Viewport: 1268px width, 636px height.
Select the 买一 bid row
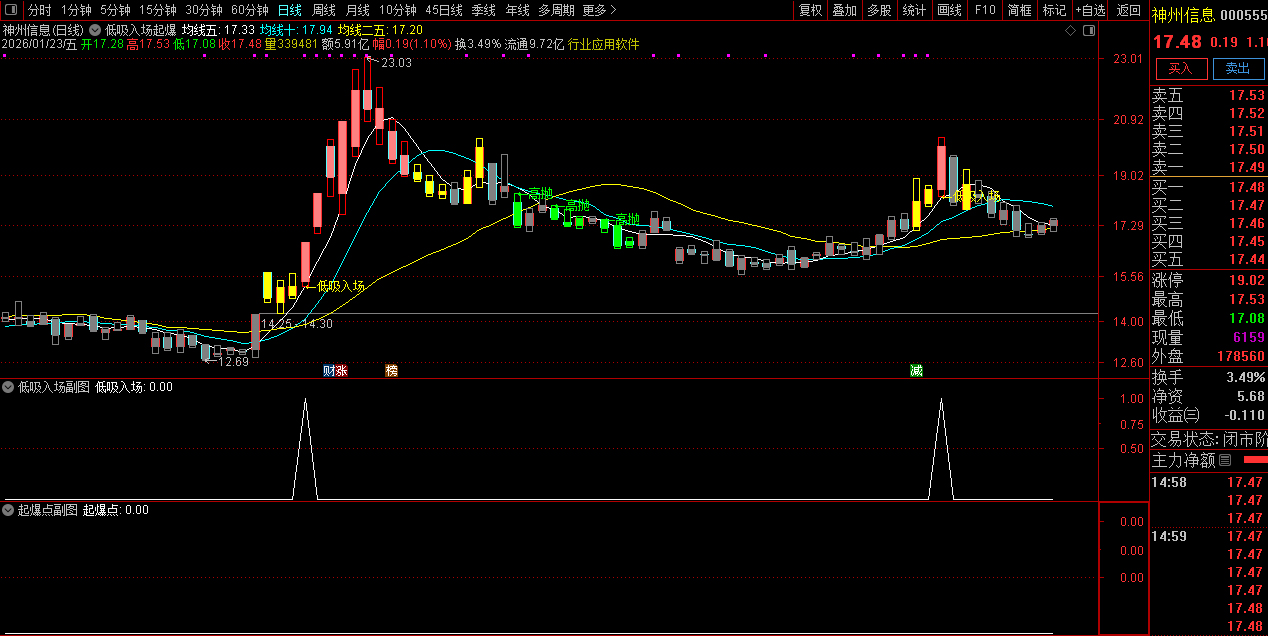point(1209,188)
